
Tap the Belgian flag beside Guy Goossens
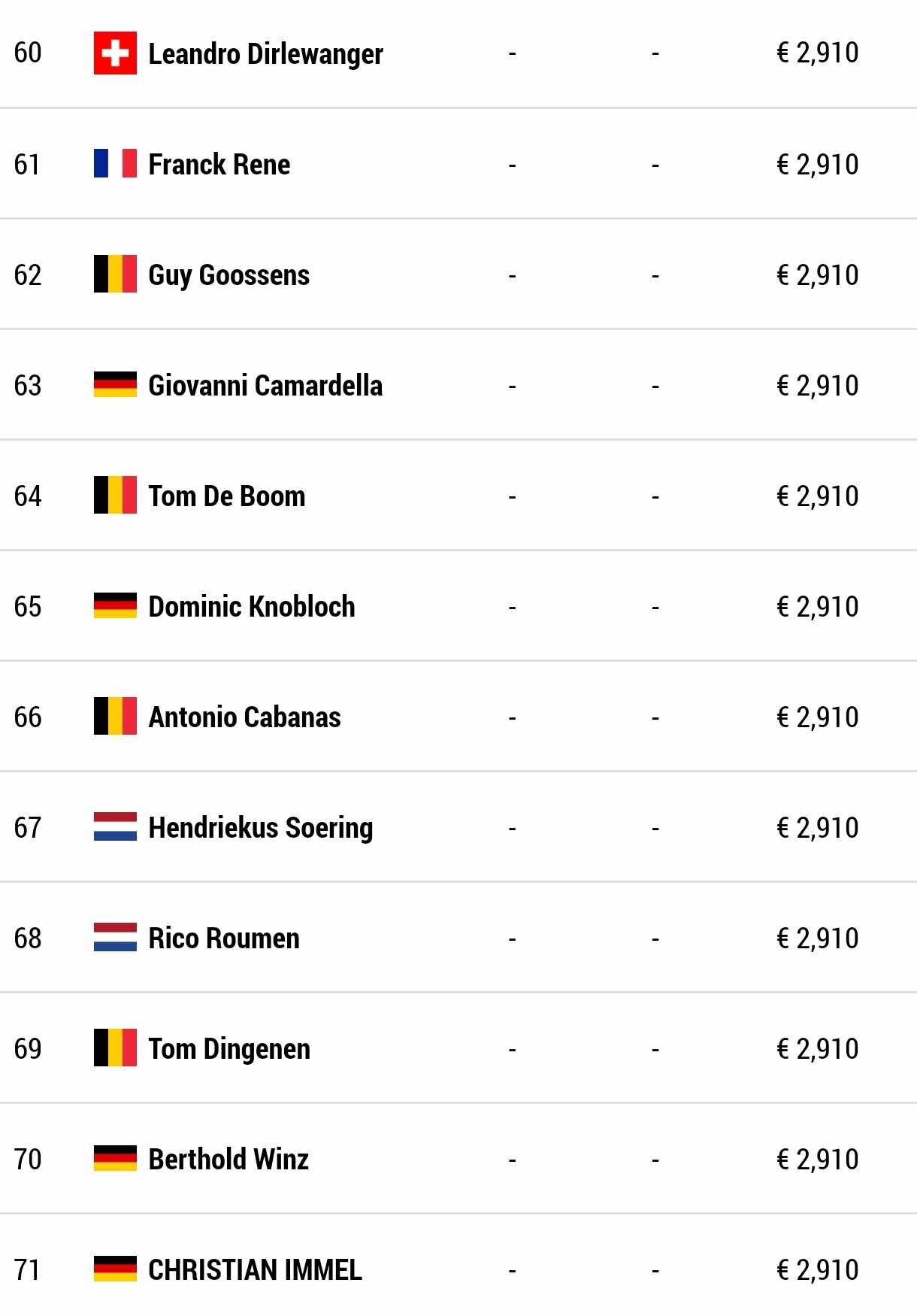[115, 274]
